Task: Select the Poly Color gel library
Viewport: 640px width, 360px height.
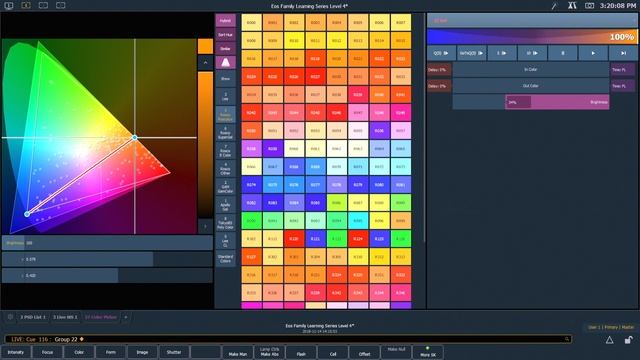Action: click(x=225, y=223)
